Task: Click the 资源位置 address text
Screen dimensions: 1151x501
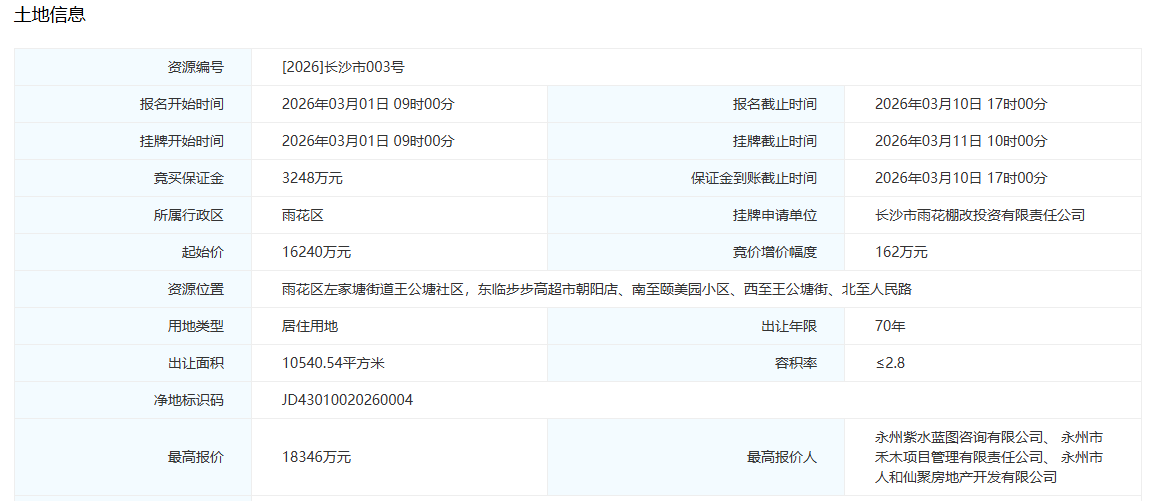Action: (x=596, y=289)
